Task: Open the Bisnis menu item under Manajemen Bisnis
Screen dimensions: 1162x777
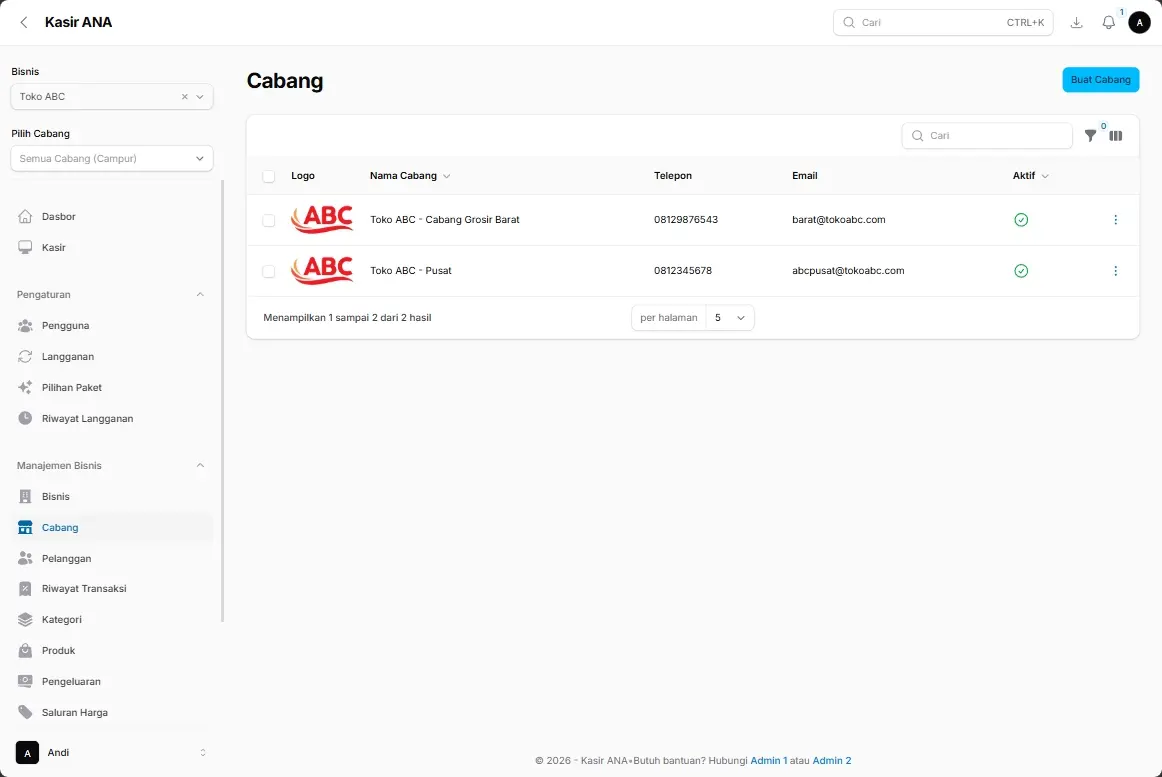Action: click(x=112, y=497)
